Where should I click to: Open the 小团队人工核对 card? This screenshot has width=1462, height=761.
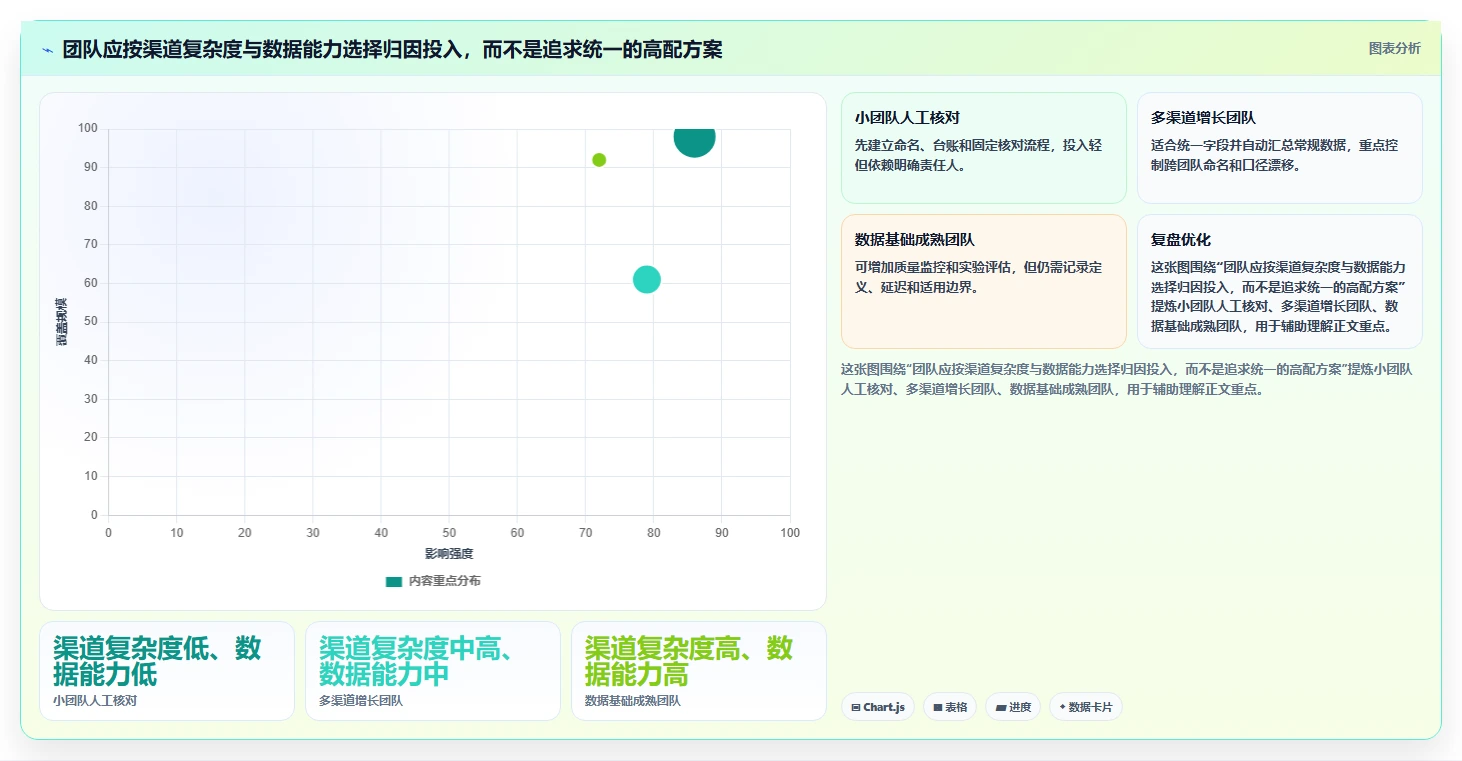click(984, 148)
